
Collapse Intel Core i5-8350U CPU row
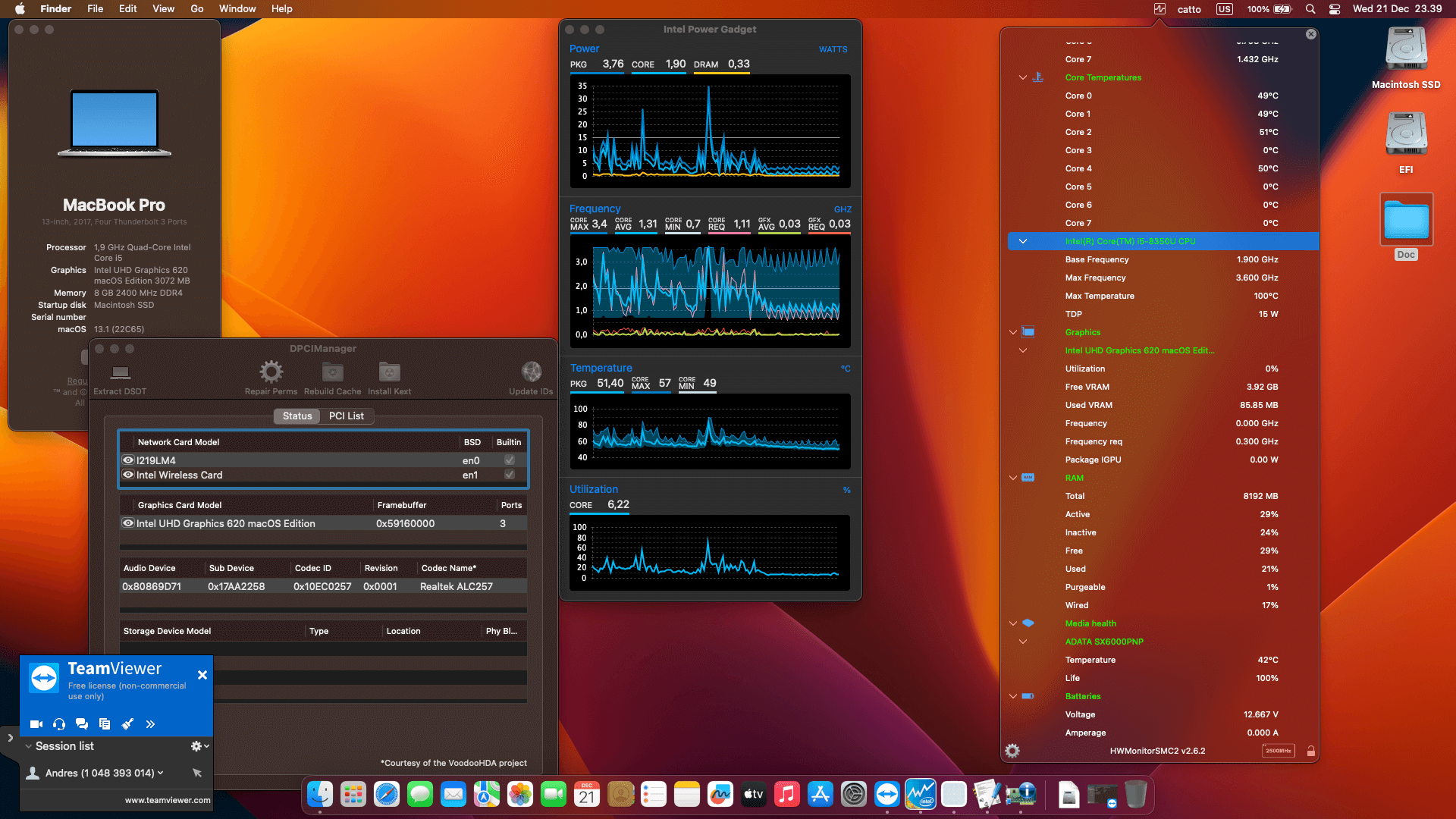pos(1022,241)
